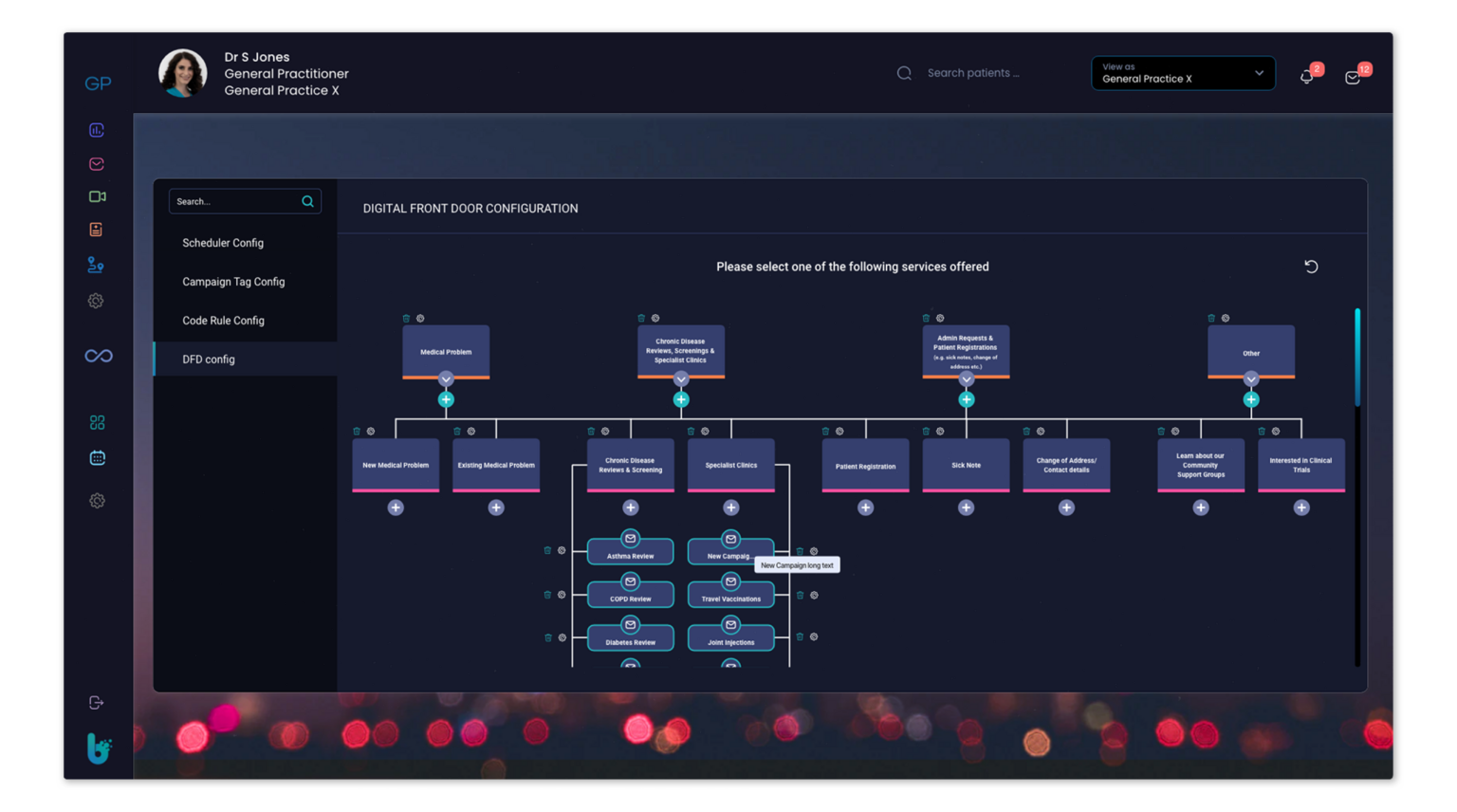Click the reset diagram refresh icon
The image size is (1457, 812).
1311,267
